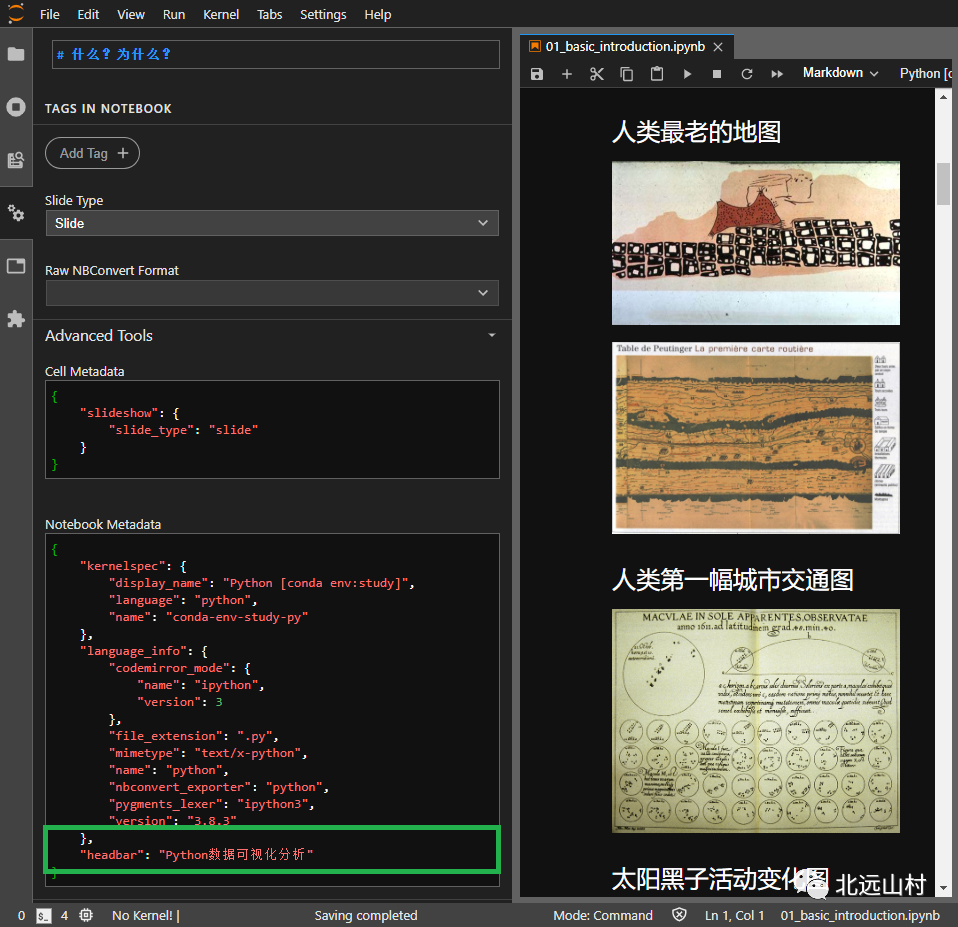Click 'Mode: Command' in the status bar
This screenshot has width=958, height=927.
(x=602, y=915)
